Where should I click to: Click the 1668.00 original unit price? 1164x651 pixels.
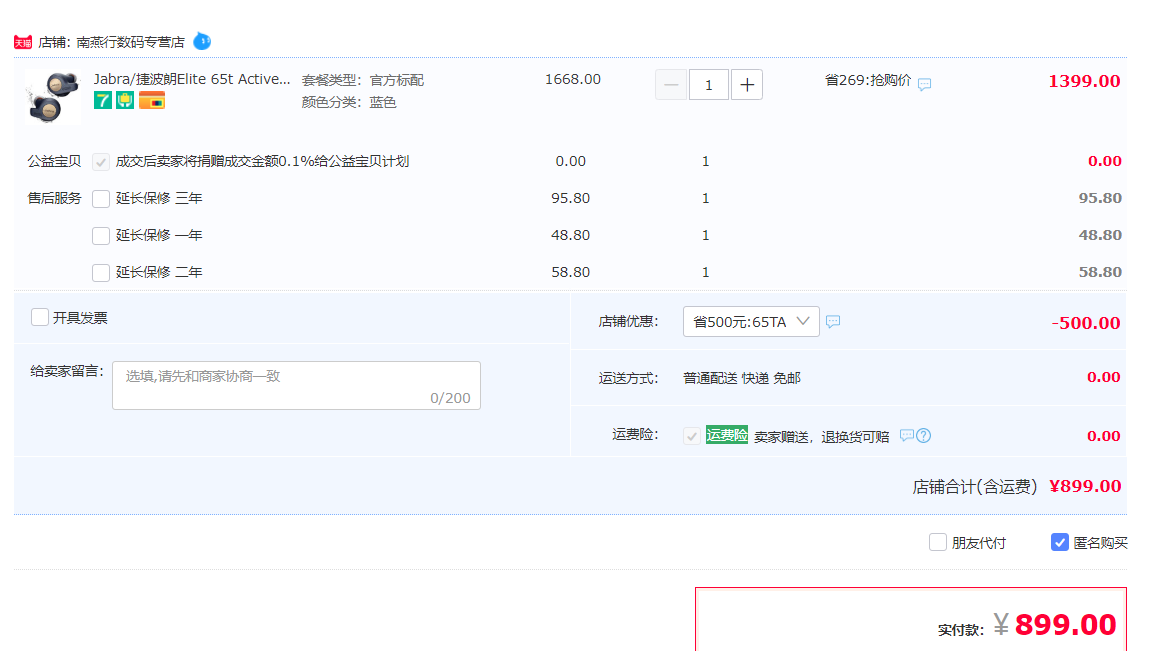tap(572, 79)
